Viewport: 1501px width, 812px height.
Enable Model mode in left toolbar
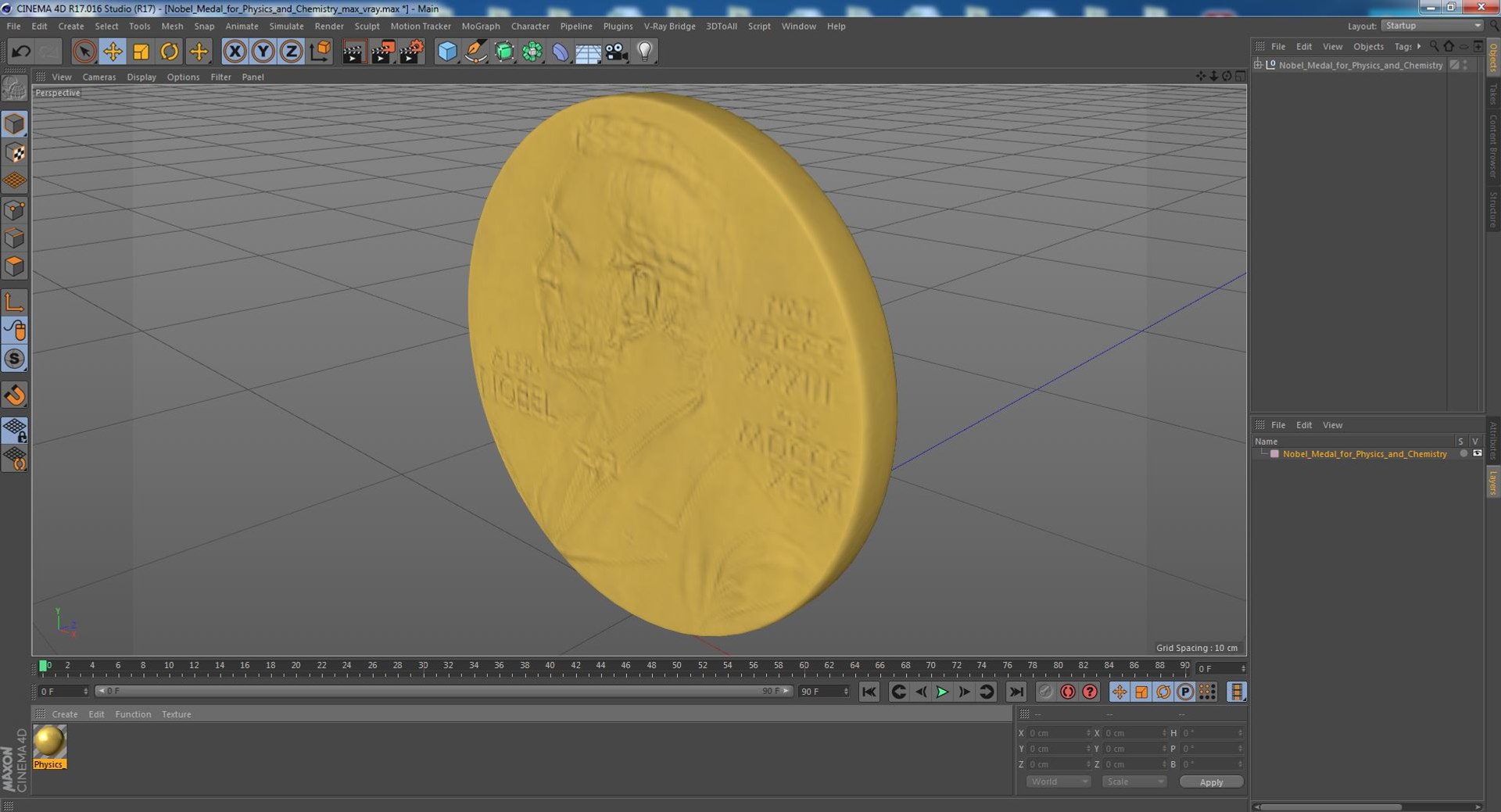pos(15,124)
